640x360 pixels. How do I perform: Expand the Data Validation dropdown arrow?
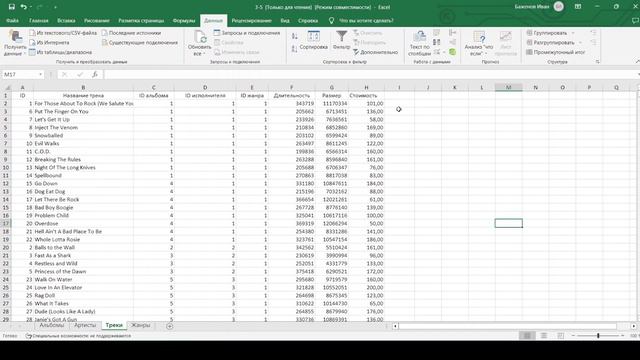pyautogui.click(x=444, y=52)
